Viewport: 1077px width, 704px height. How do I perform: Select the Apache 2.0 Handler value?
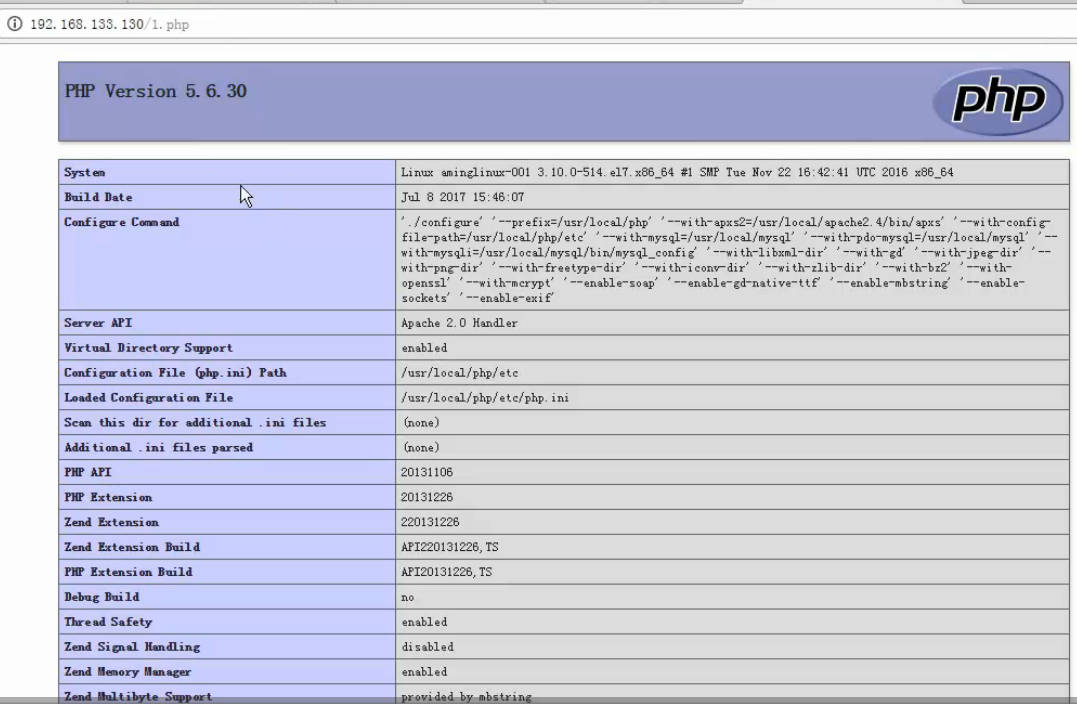460,323
